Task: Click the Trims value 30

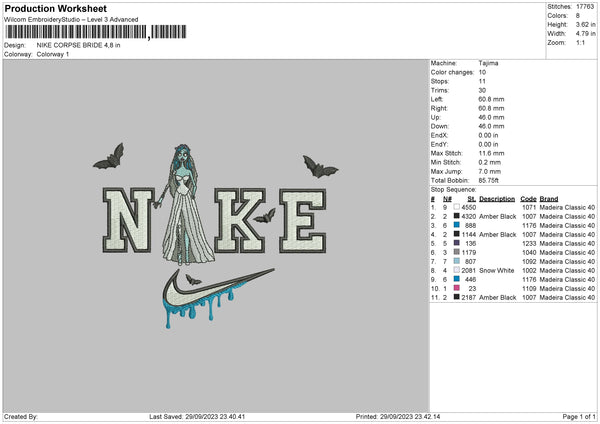Action: click(482, 90)
